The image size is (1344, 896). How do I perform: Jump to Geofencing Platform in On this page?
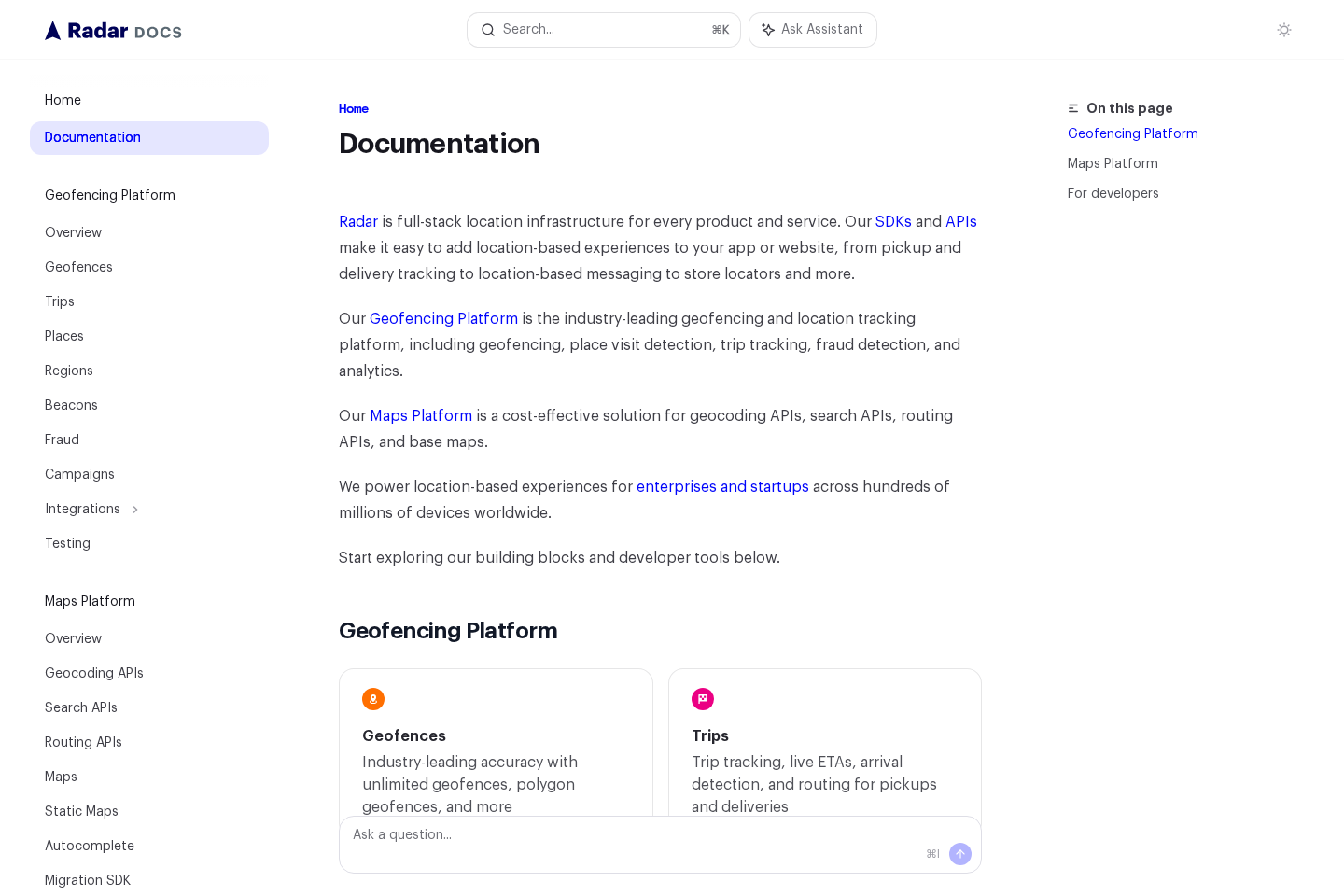(x=1133, y=133)
